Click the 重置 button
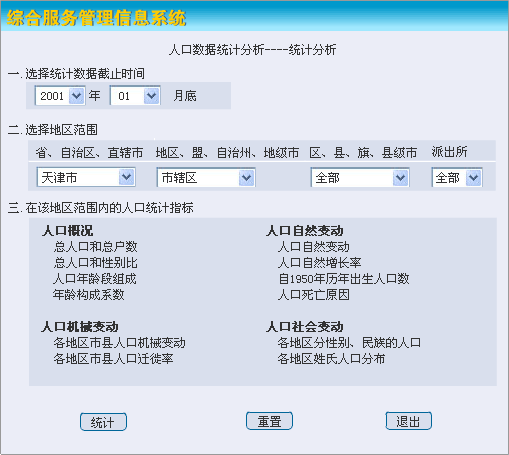Image resolution: width=509 pixels, height=455 pixels. [269, 421]
